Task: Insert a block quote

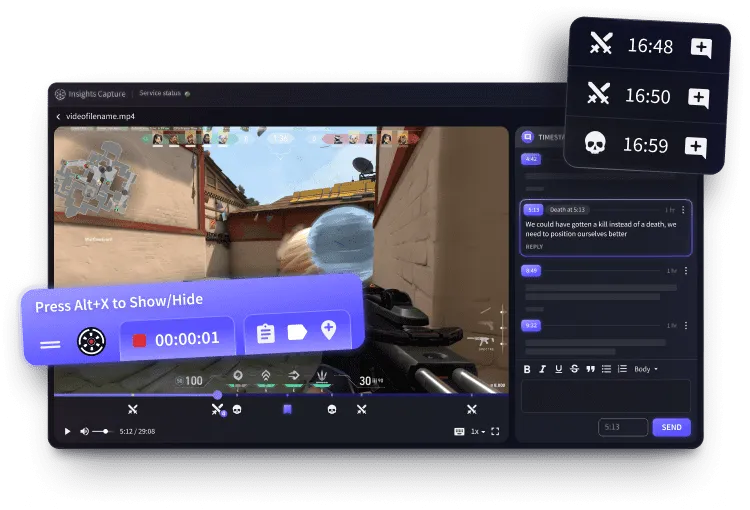Action: tap(590, 369)
